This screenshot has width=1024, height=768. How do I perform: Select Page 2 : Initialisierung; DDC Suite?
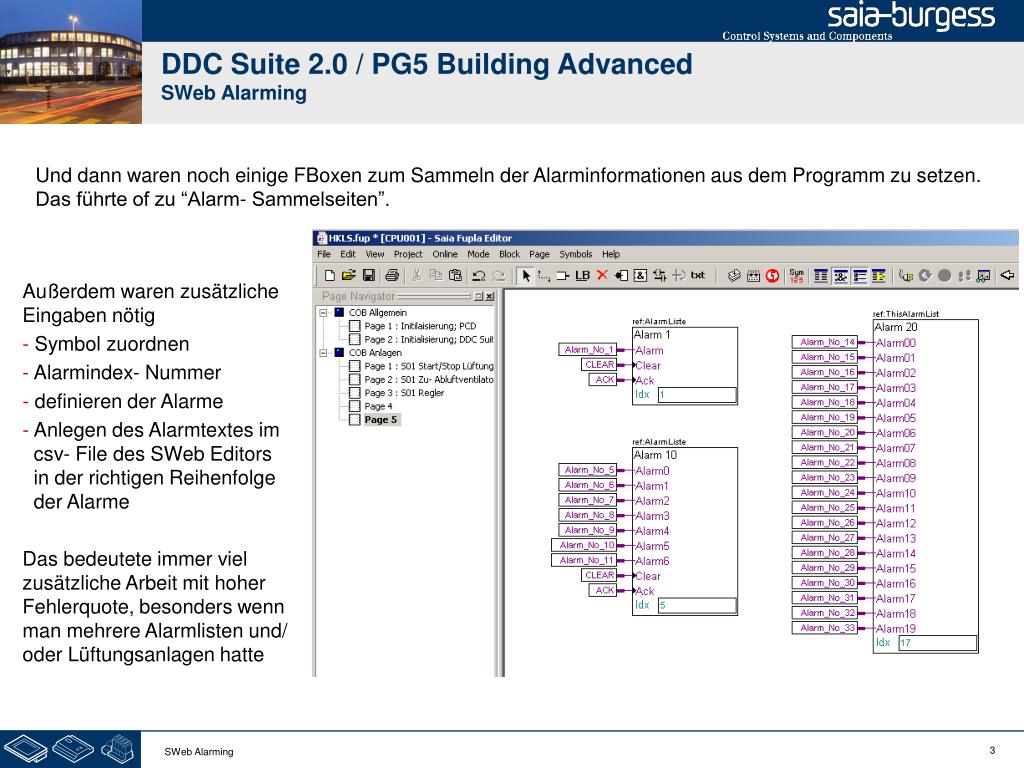click(x=428, y=340)
